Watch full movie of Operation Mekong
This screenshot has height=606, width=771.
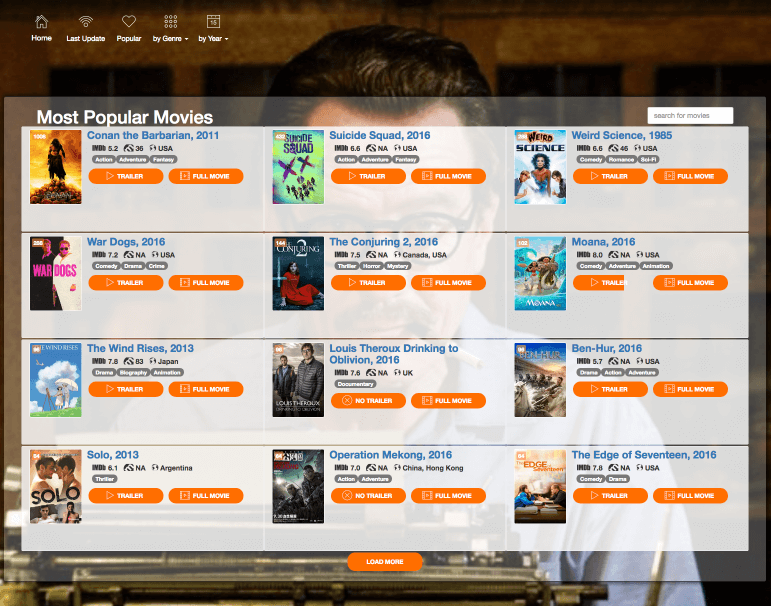coord(448,496)
